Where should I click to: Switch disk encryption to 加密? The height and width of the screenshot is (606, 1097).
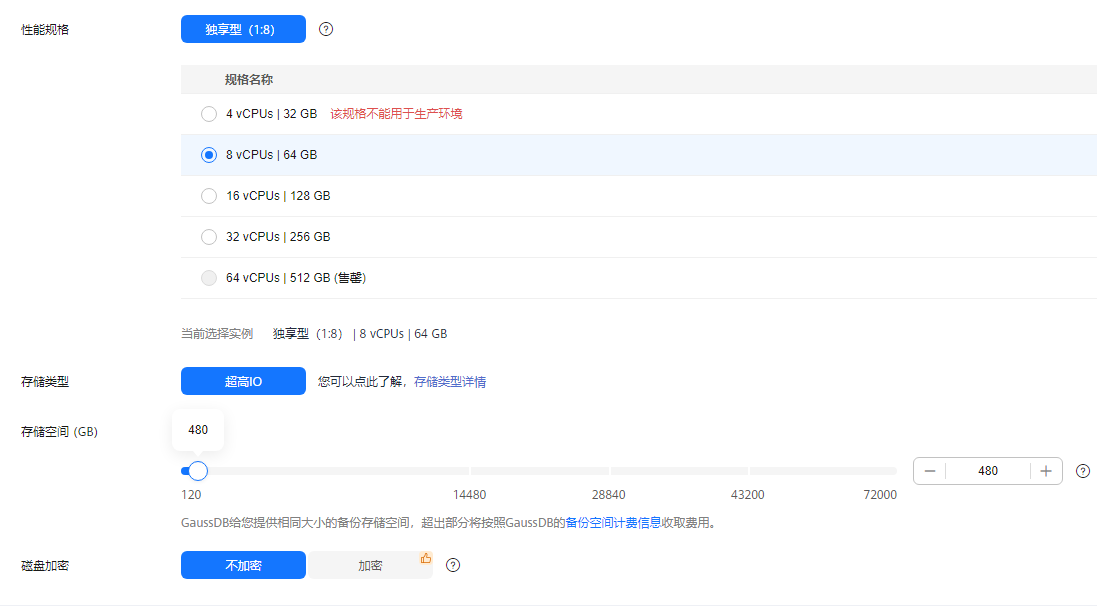[370, 565]
